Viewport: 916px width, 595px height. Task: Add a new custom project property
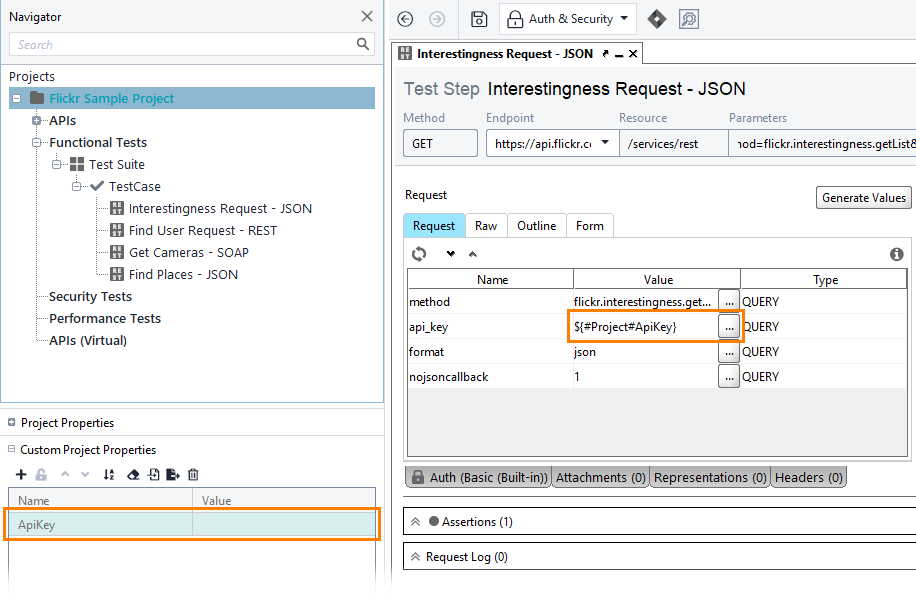pos(22,475)
